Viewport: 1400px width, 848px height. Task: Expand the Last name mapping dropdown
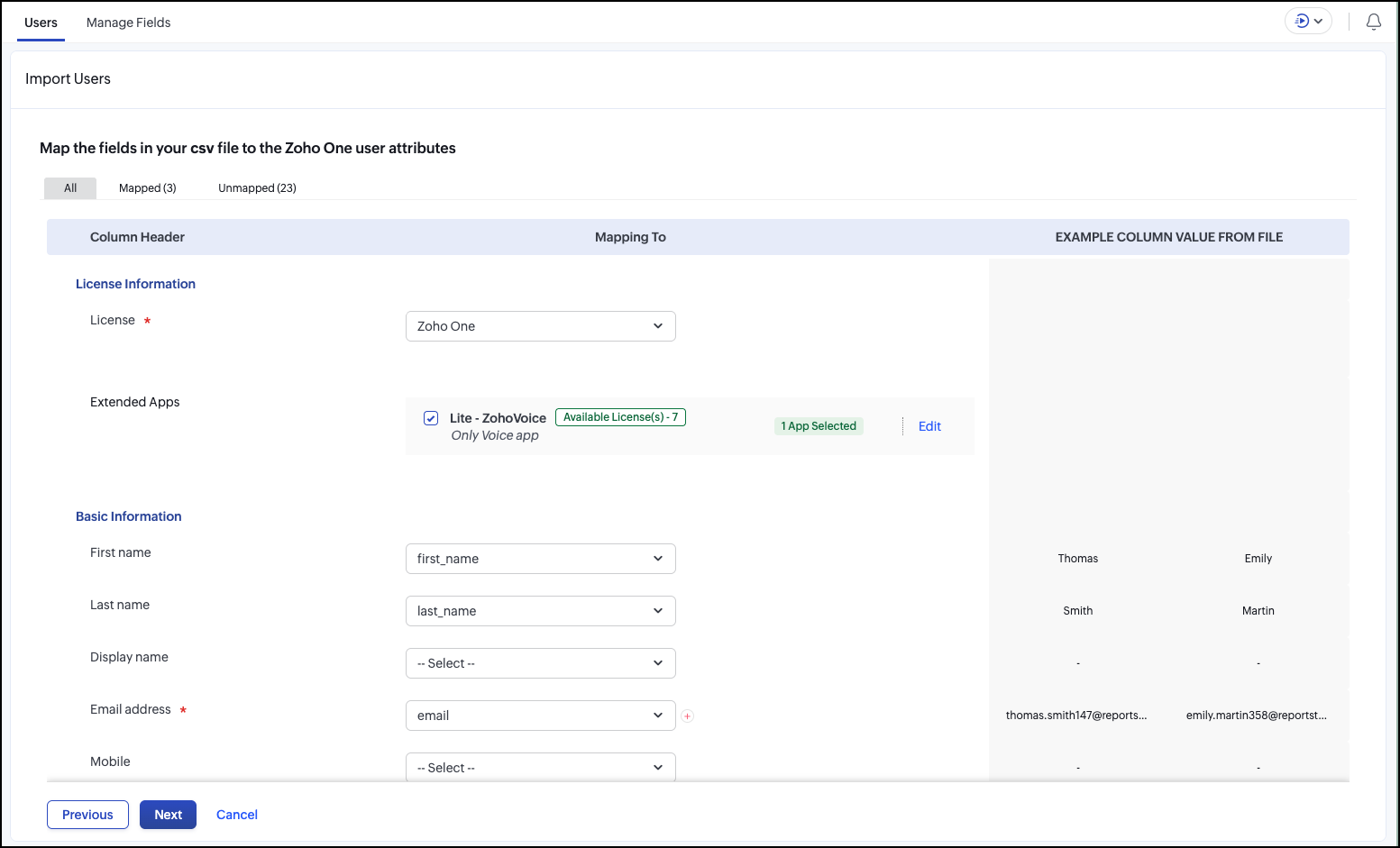(x=541, y=611)
